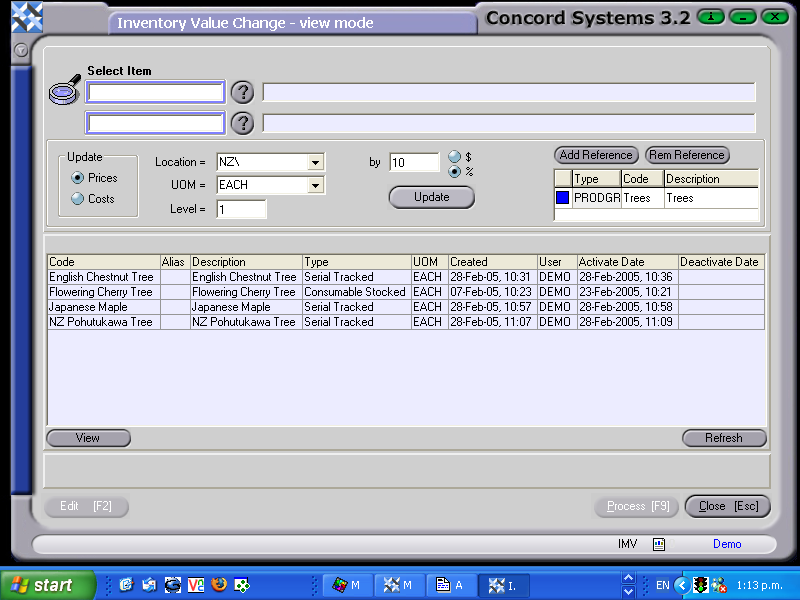Open the question mark lookup beside second item field
The image size is (800, 600).
point(242,124)
